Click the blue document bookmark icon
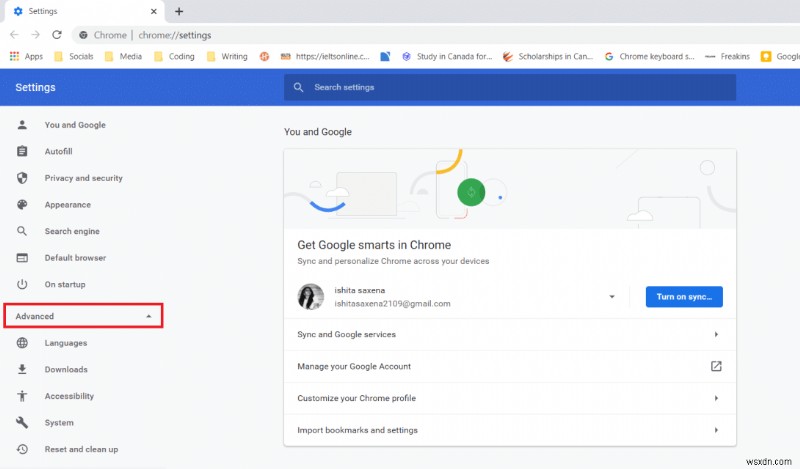The height and width of the screenshot is (469, 800). (x=385, y=56)
